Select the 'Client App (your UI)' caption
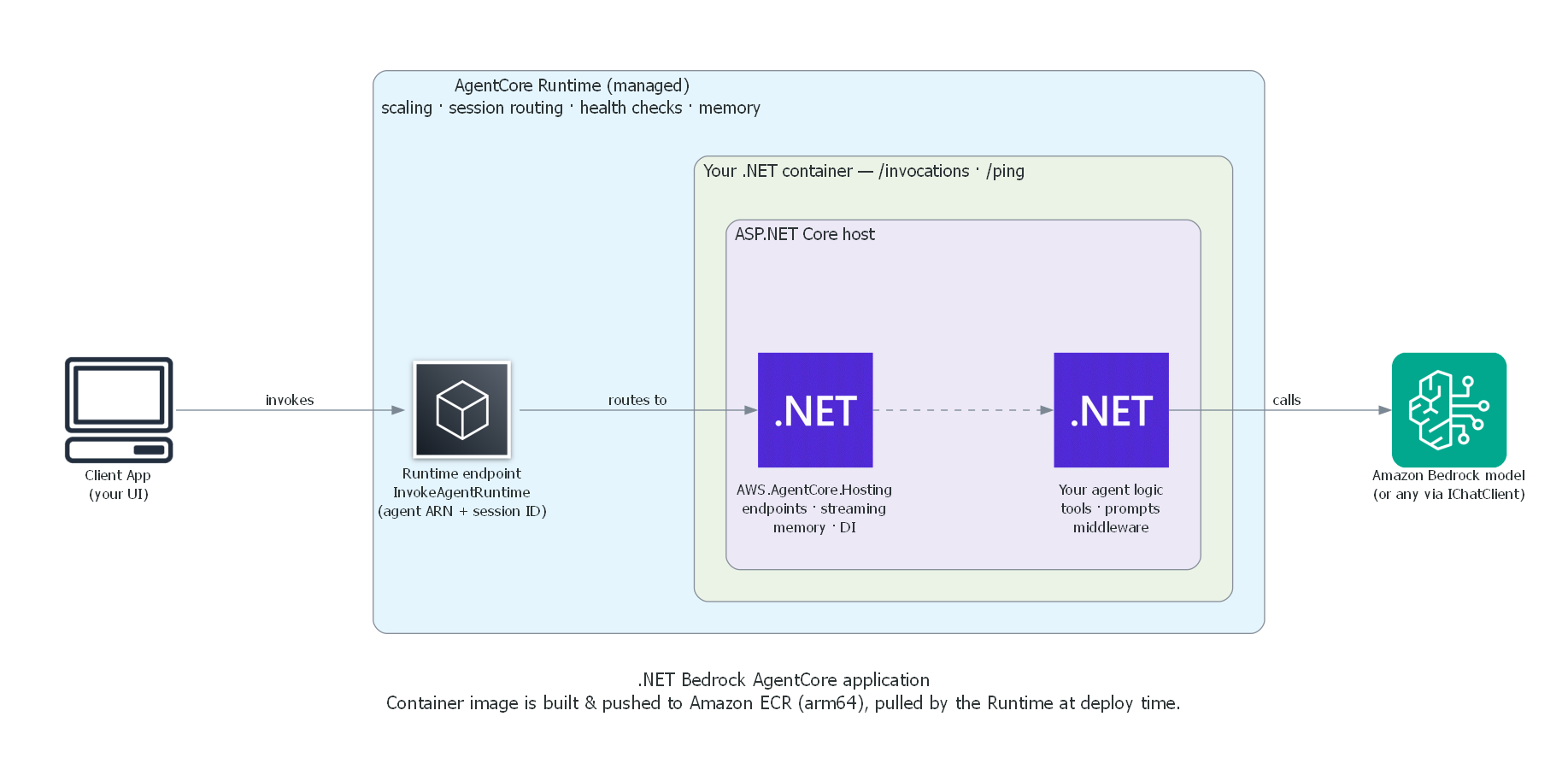Image resolution: width=1568 pixels, height=781 pixels. (x=119, y=484)
